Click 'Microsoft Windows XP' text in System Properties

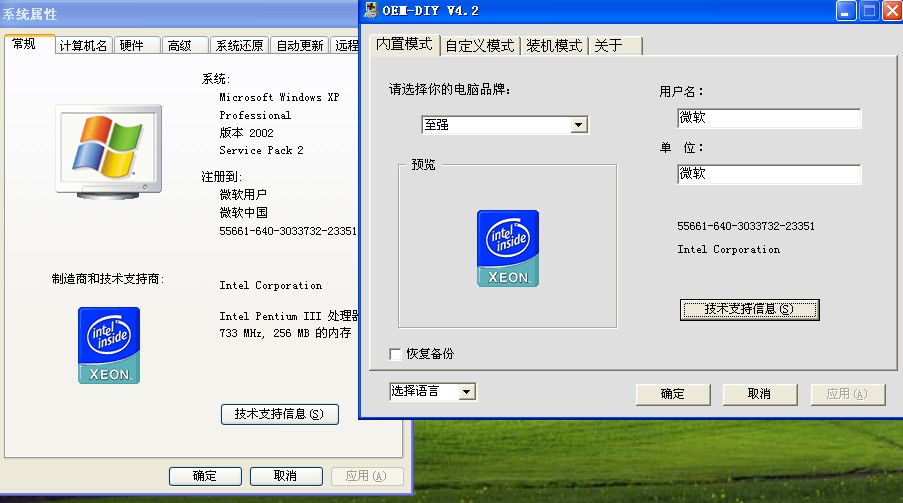279,97
